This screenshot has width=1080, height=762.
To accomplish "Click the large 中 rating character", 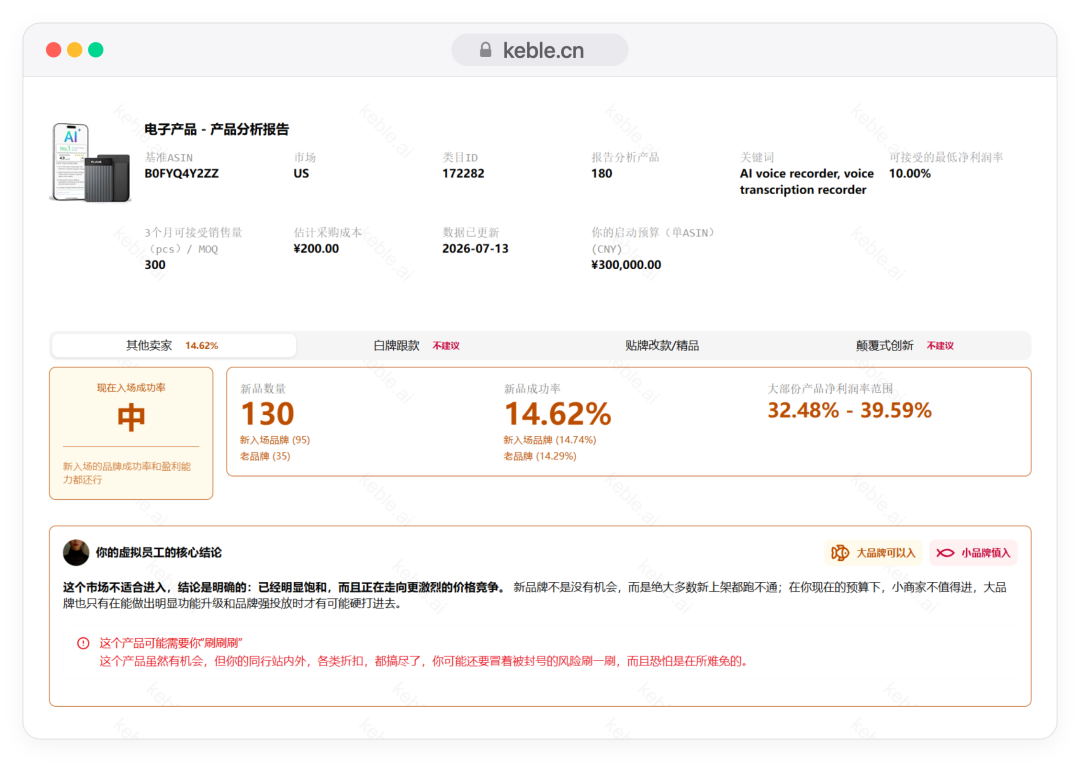I will [x=131, y=418].
